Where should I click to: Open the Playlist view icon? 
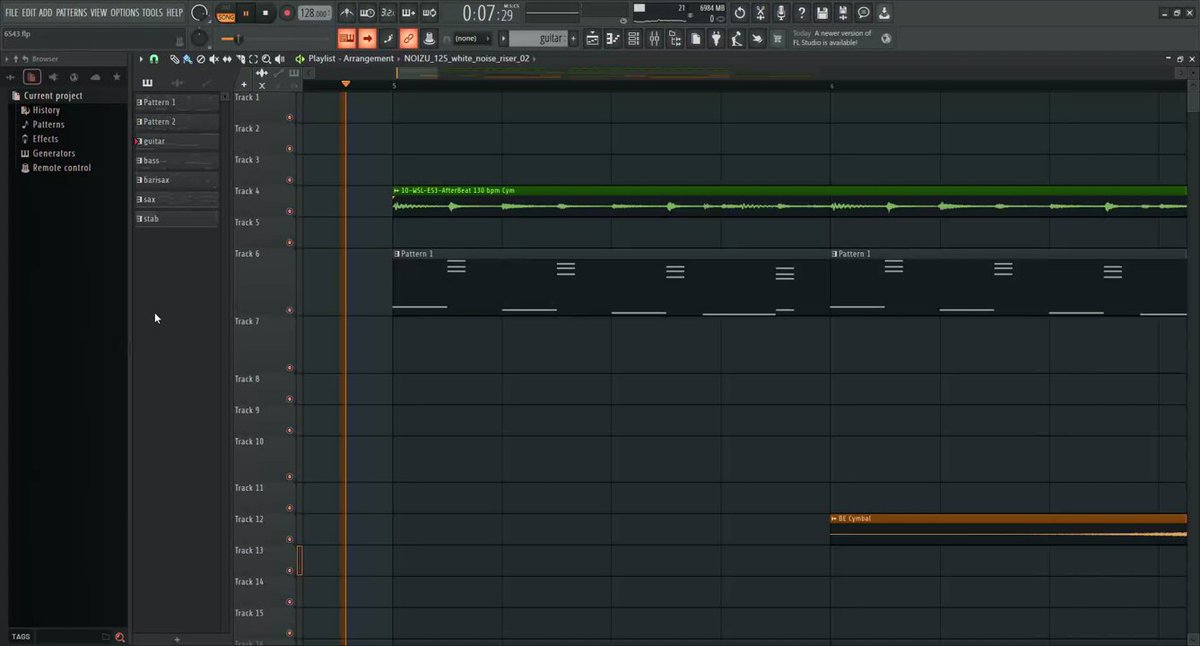point(593,39)
